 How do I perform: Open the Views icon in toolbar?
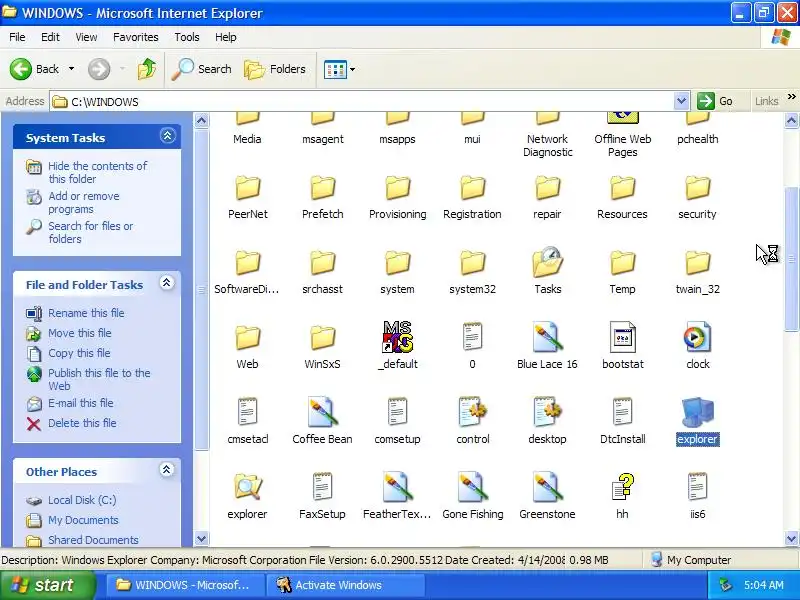(x=335, y=69)
